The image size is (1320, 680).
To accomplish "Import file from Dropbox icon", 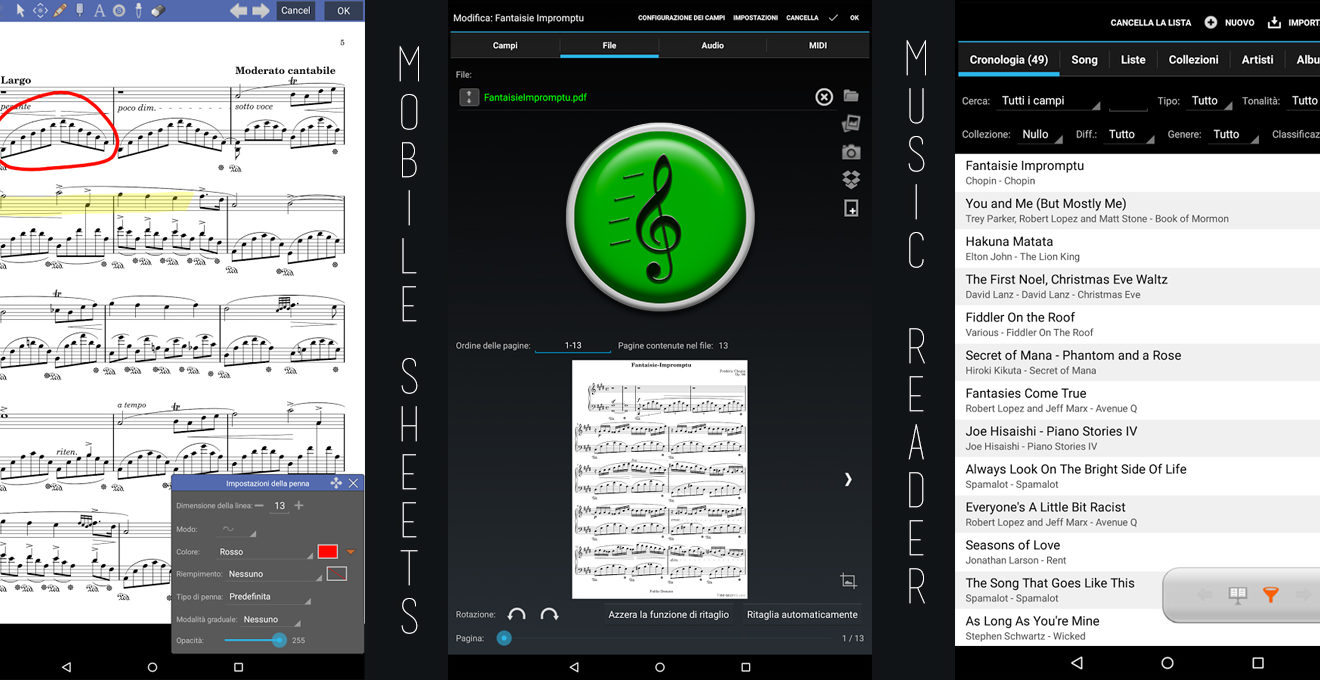I will tap(851, 180).
